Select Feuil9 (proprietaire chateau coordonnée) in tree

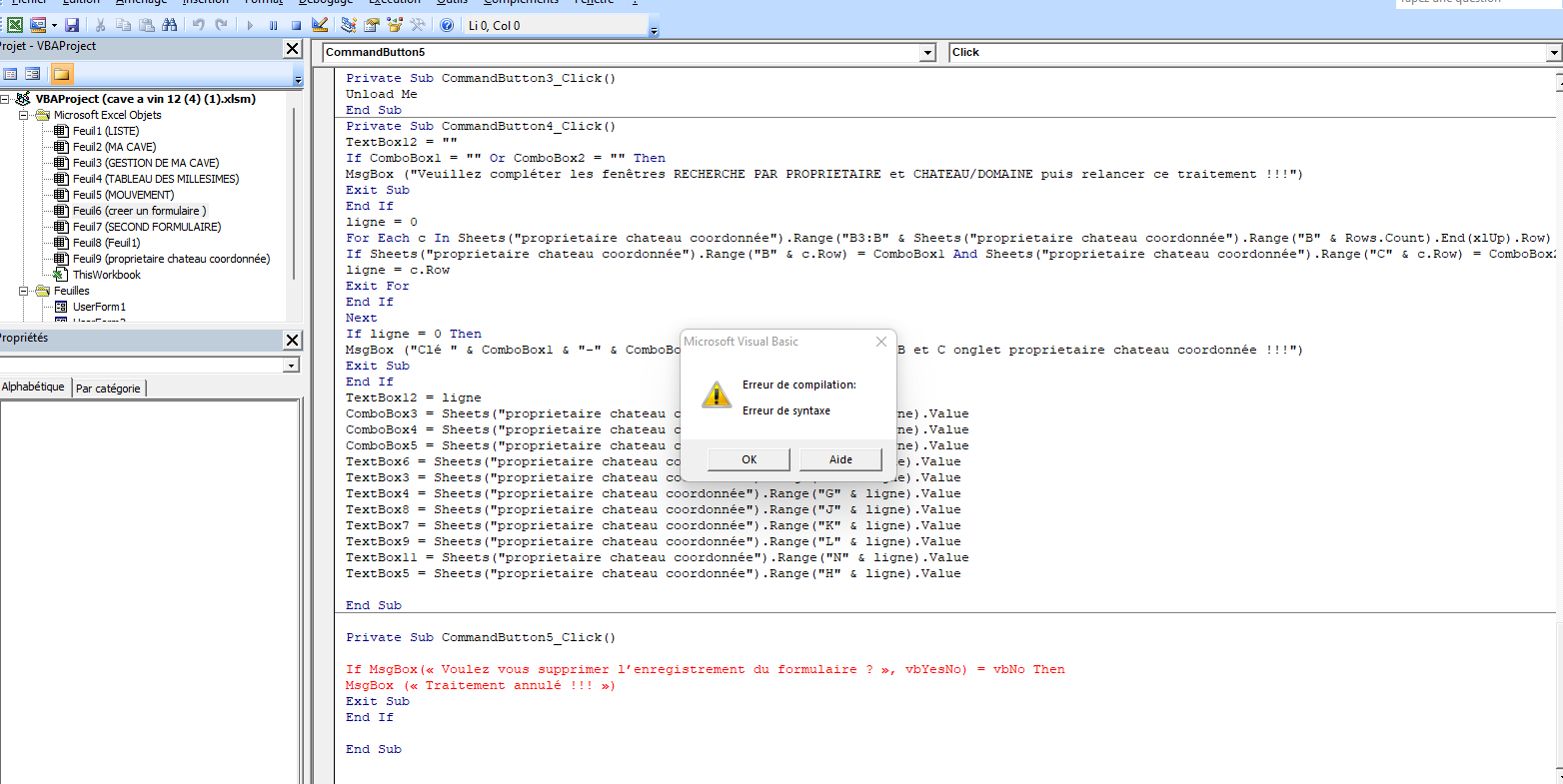click(x=171, y=259)
